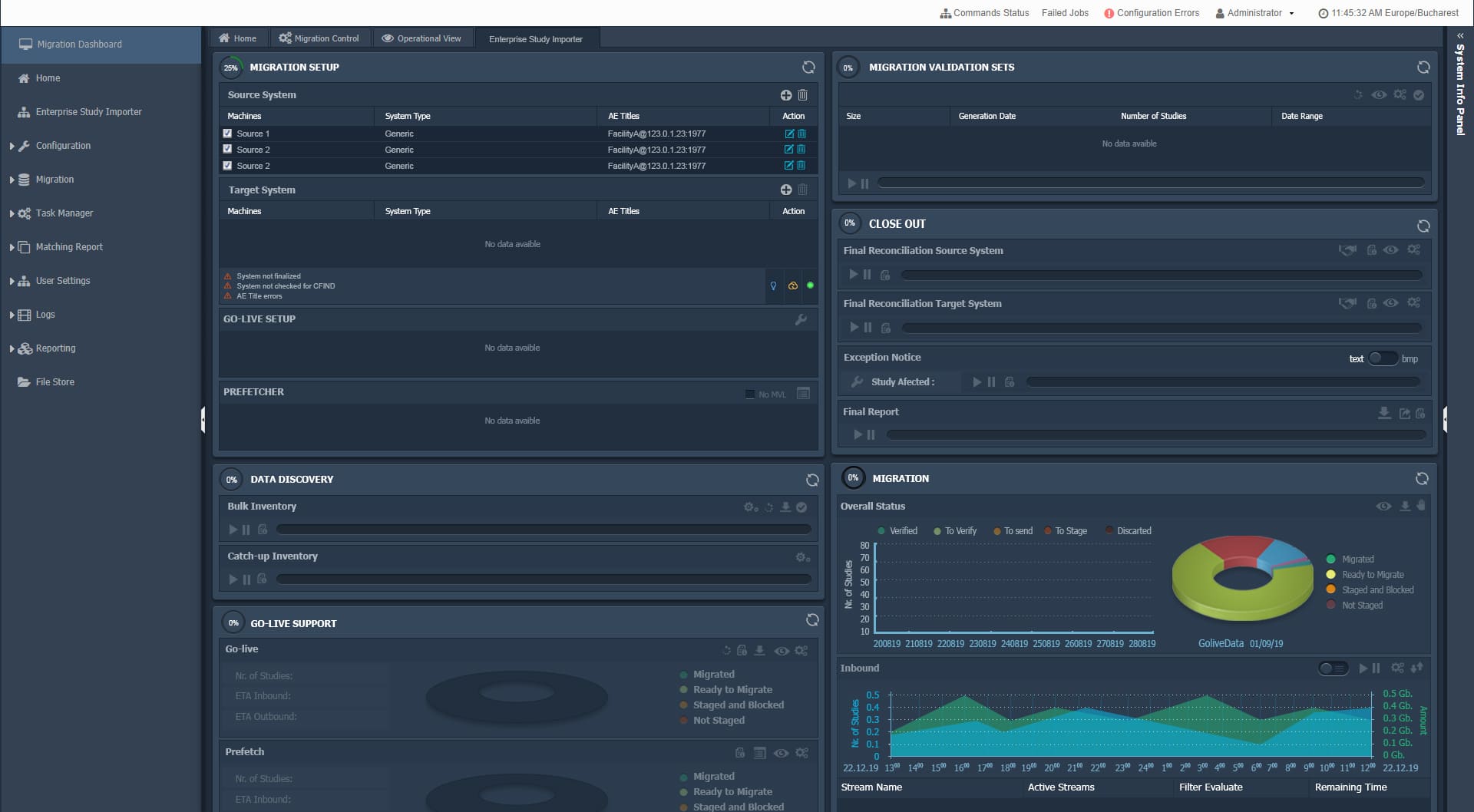This screenshot has width=1474, height=812.
Task: Open Go-Live Setup wrench settings
Action: point(801,320)
